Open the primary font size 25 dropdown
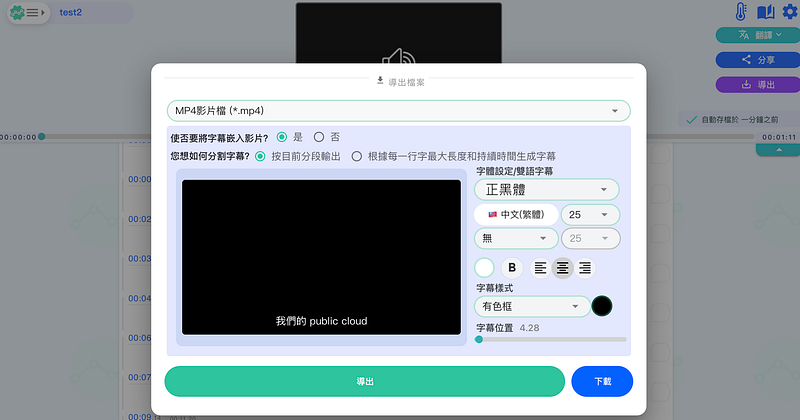 click(x=590, y=215)
